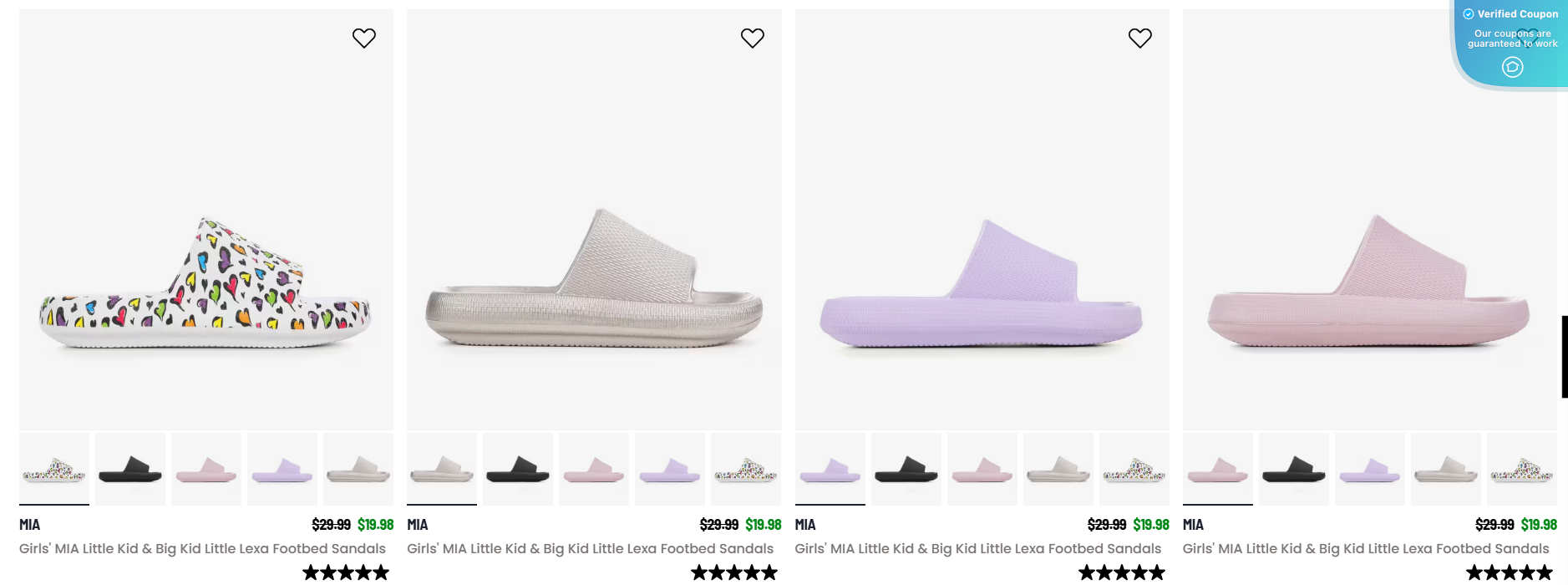Choose the purple swatch under the heart-print sandal
The image size is (1568, 585).
tap(282, 469)
